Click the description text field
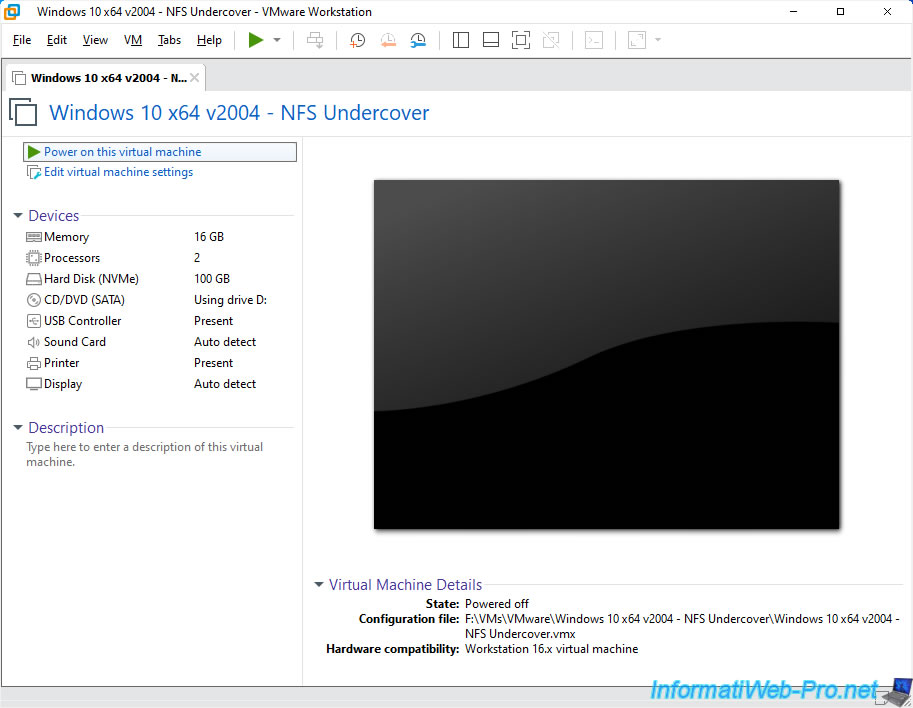 point(144,454)
